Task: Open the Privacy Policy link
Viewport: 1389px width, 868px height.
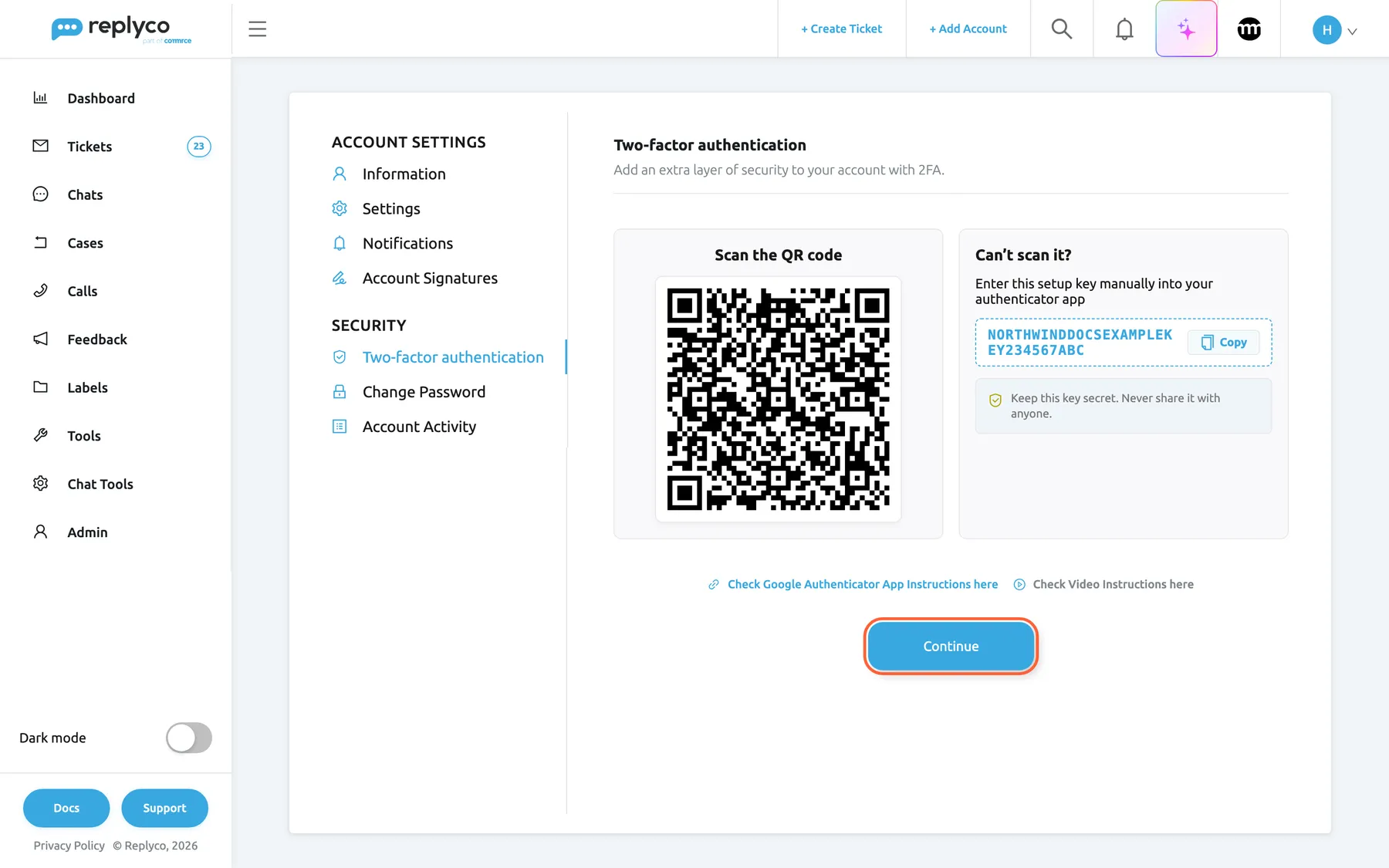Action: tap(69, 846)
